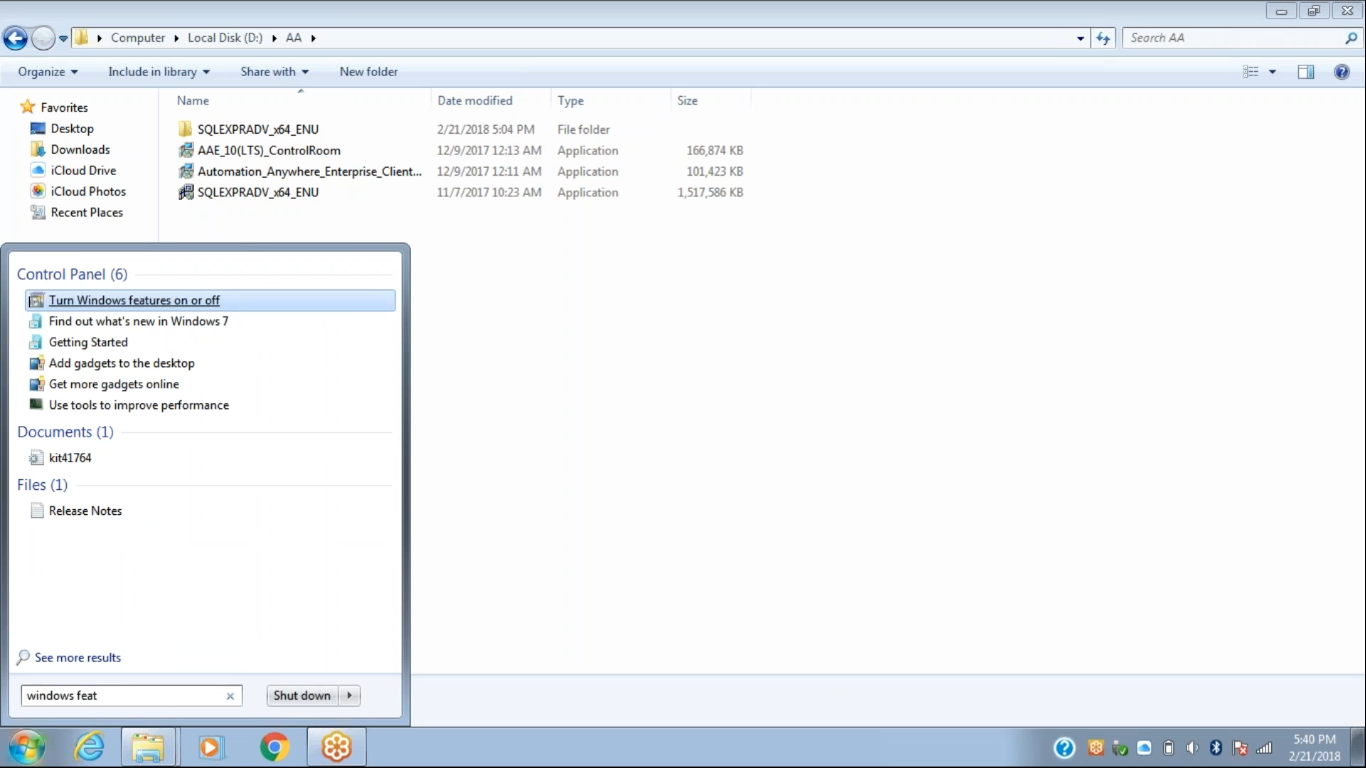
Task: Click the 2/21/2018 5:04 PM date cell
Action: coord(486,130)
